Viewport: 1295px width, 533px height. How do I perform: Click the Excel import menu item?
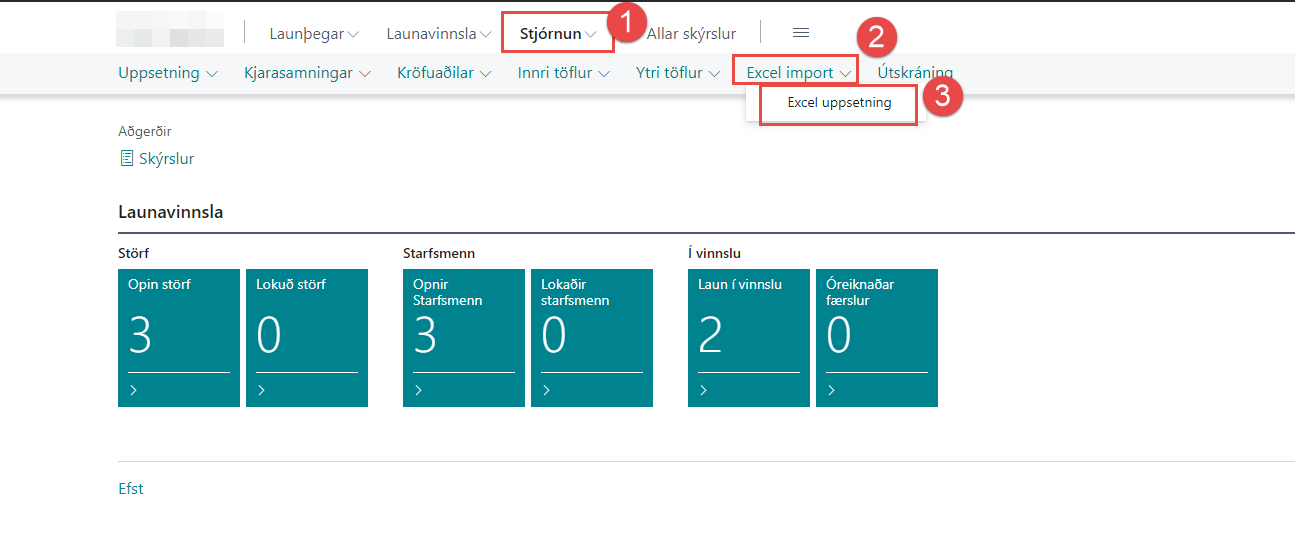(x=797, y=73)
